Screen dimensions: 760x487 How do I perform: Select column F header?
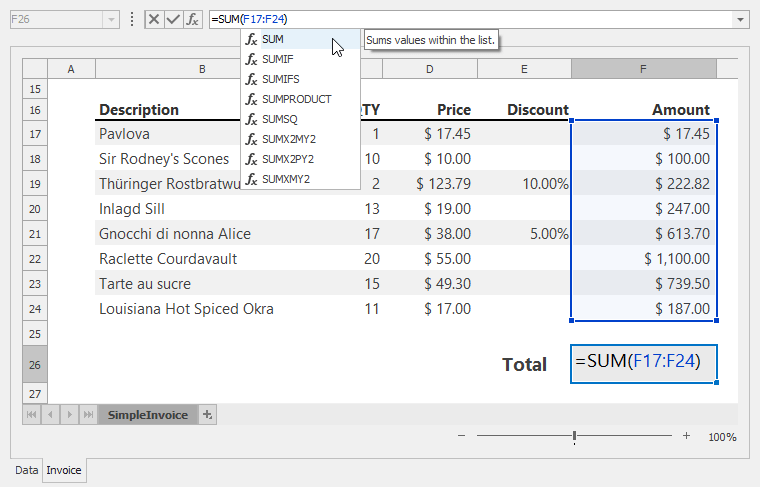point(643,68)
